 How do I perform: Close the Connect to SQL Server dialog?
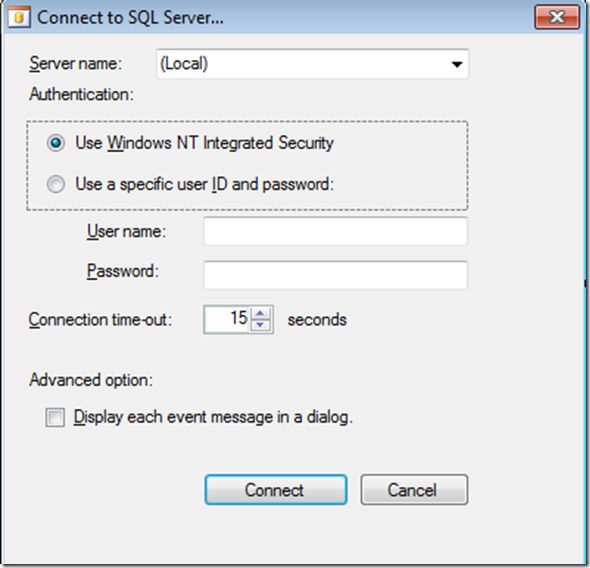(557, 17)
